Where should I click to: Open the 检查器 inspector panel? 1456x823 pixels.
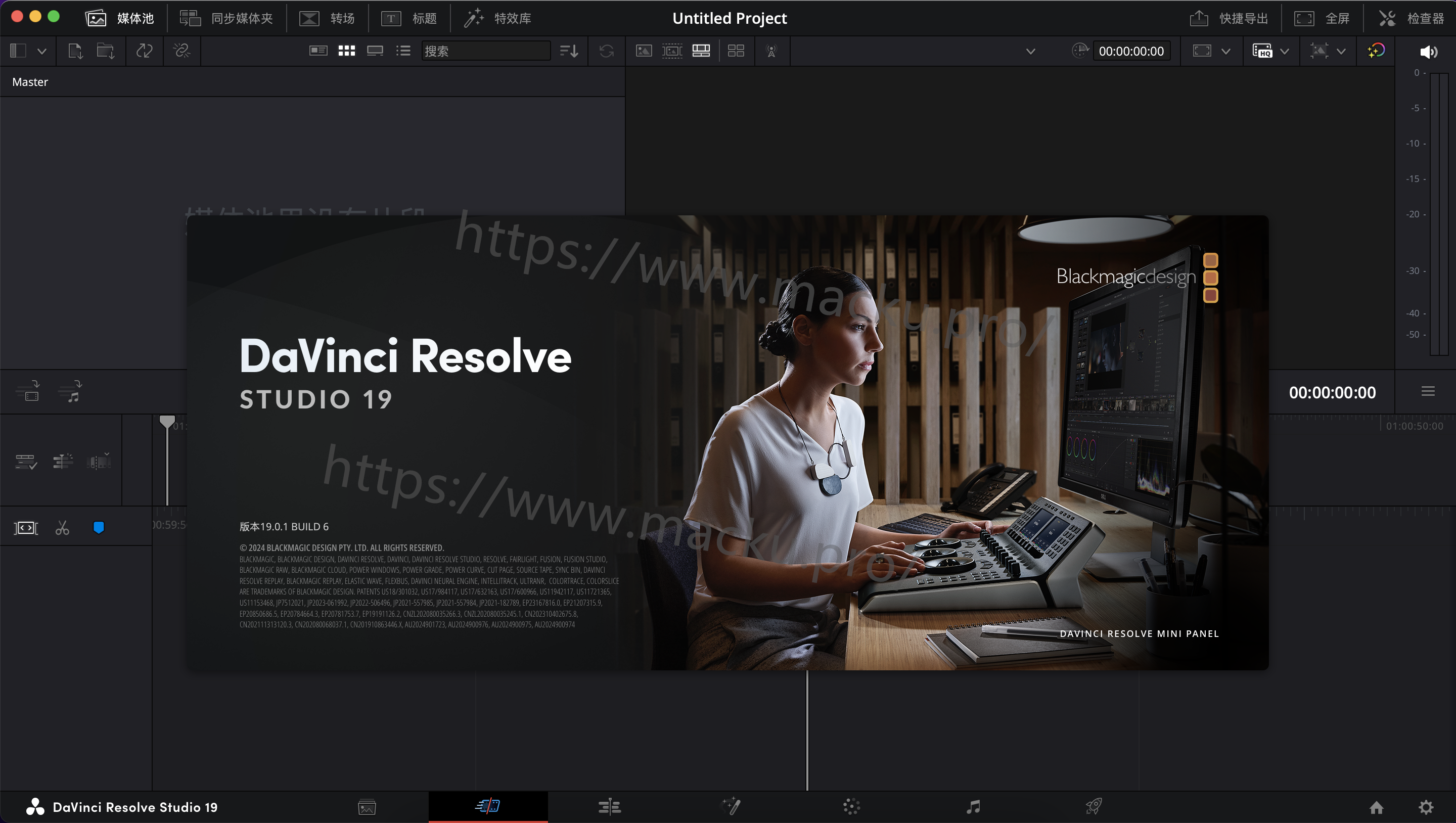pyautogui.click(x=1411, y=18)
